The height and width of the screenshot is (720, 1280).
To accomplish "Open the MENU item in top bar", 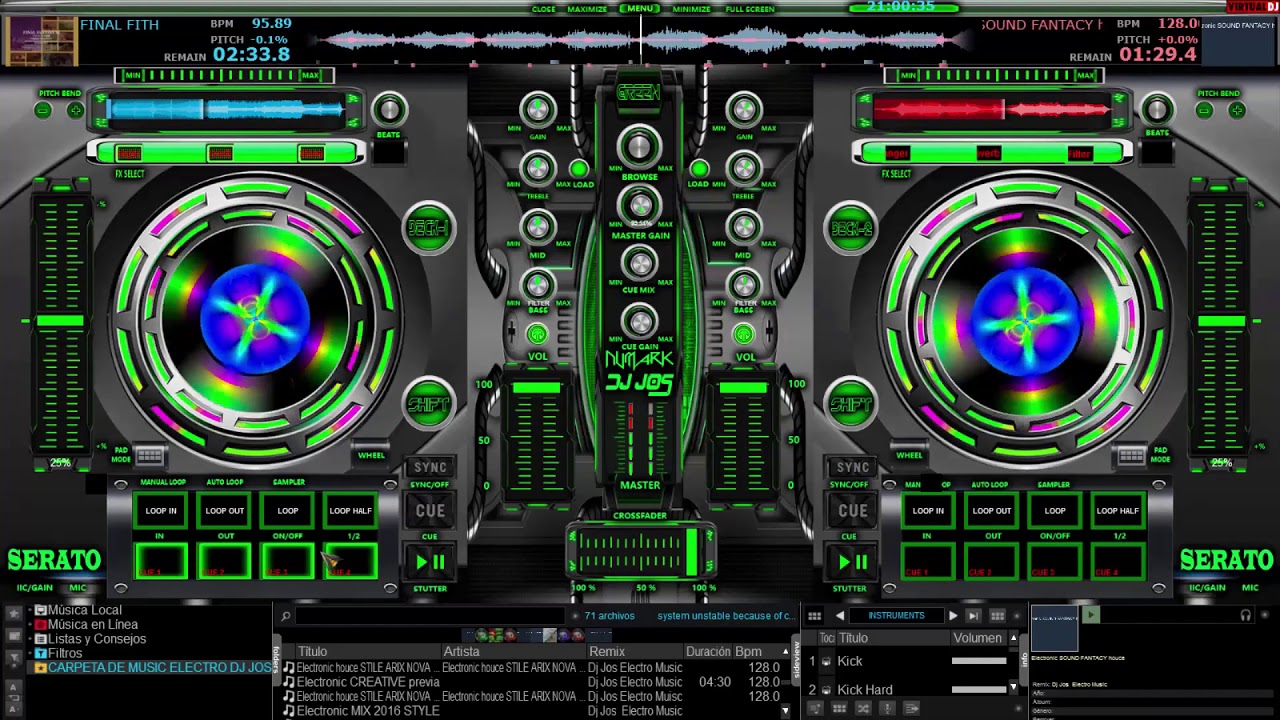I will [640, 8].
